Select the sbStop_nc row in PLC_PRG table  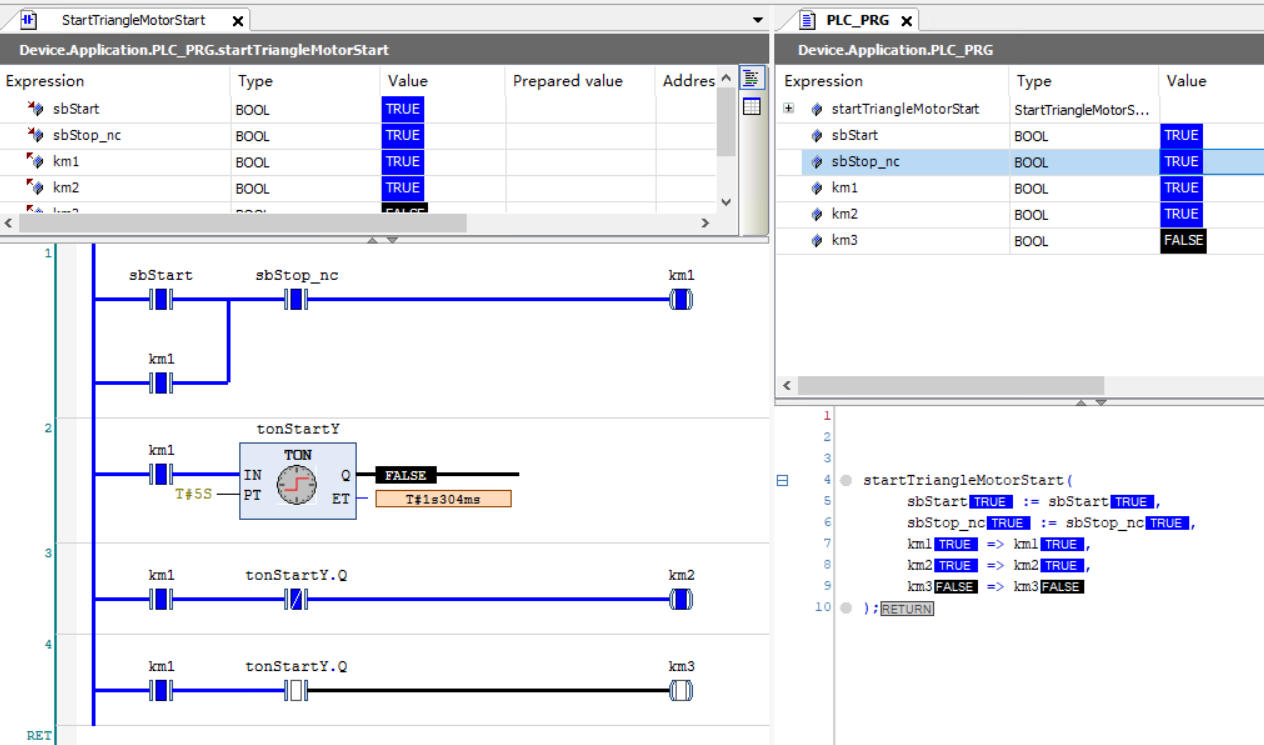[x=1020, y=161]
